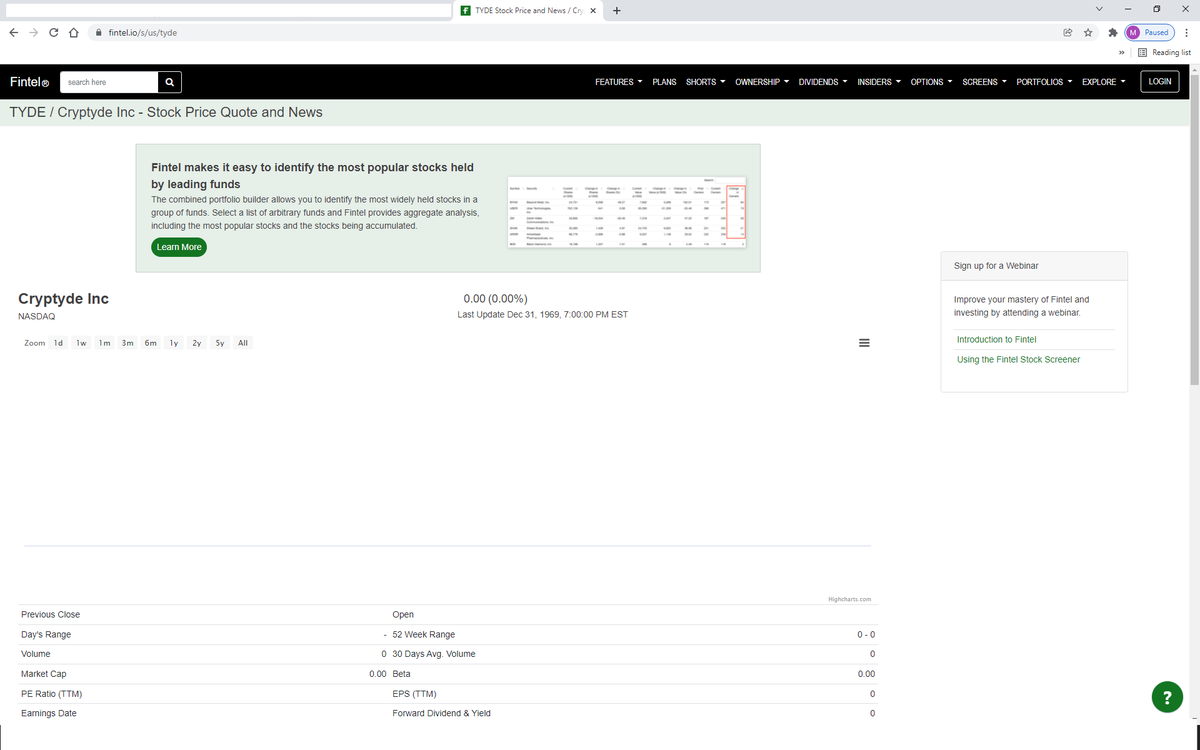The image size is (1200, 750).
Task: Open a new browser tab
Action: click(x=617, y=11)
